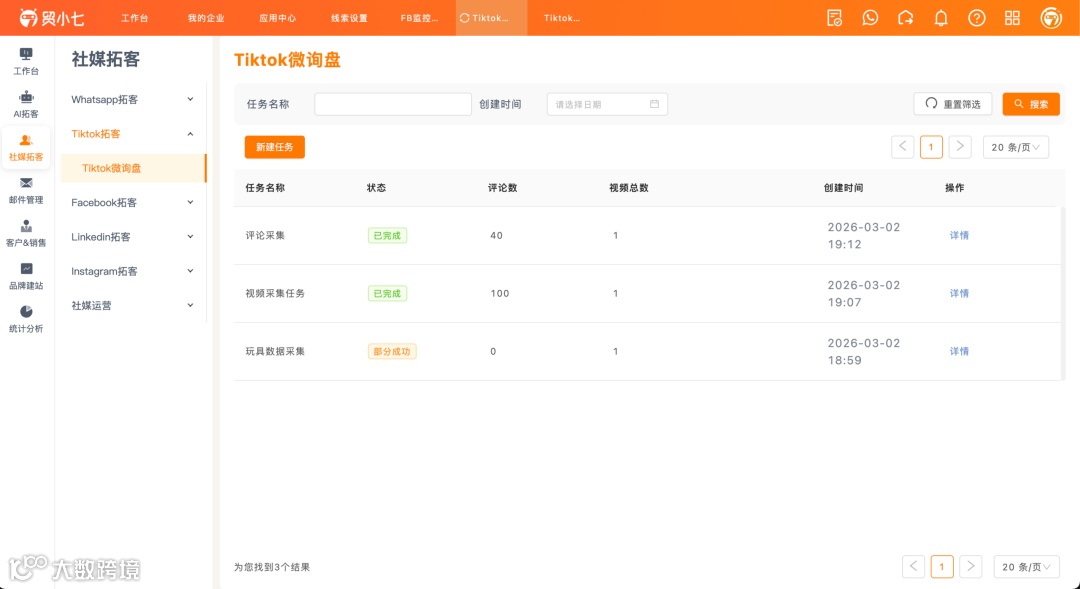Click bottom pagination previous arrow
The image size is (1080, 589).
[913, 566]
